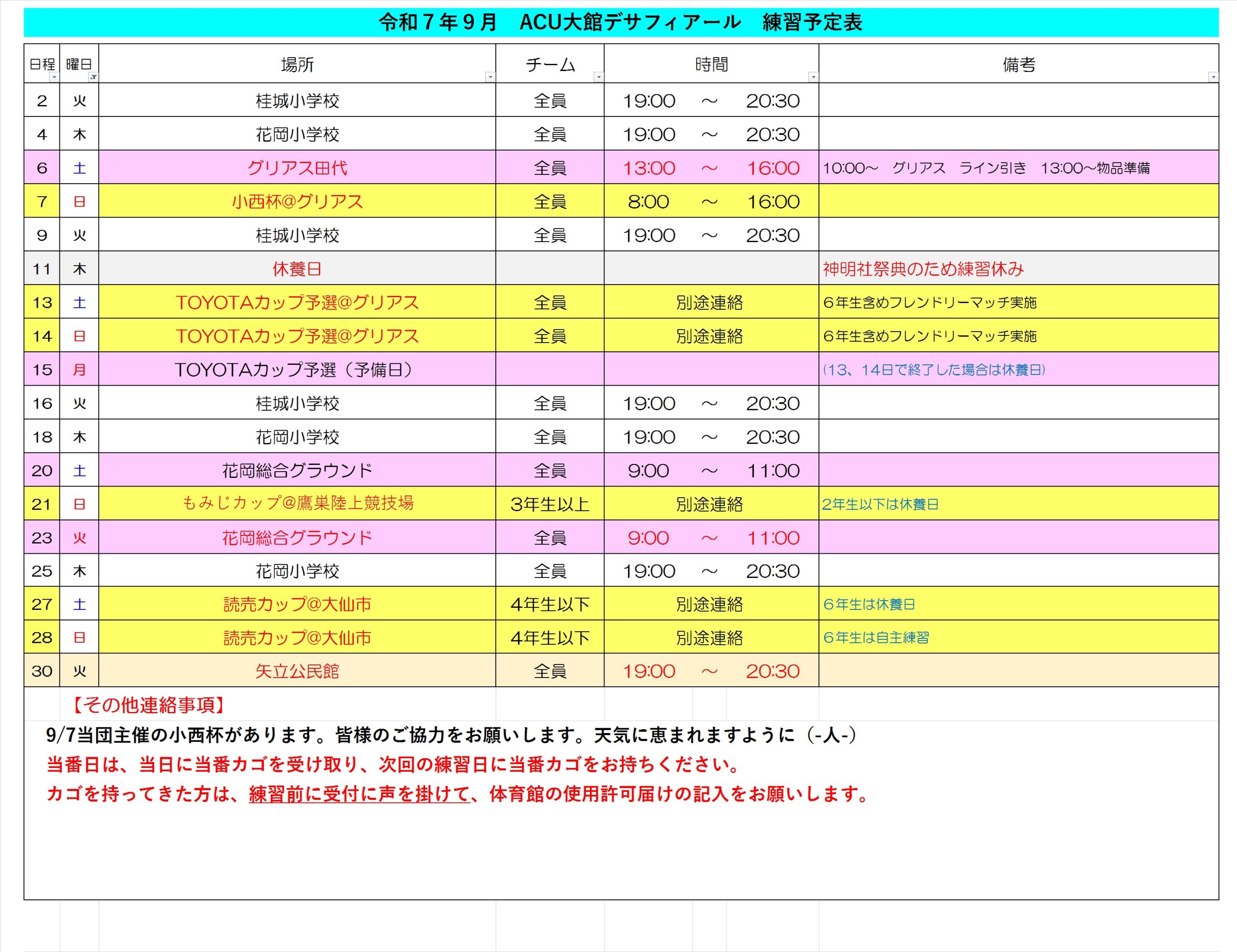
Task: Click note 10:00～ グリアス ライン引き 13:00～物品準備
Action: (x=986, y=168)
